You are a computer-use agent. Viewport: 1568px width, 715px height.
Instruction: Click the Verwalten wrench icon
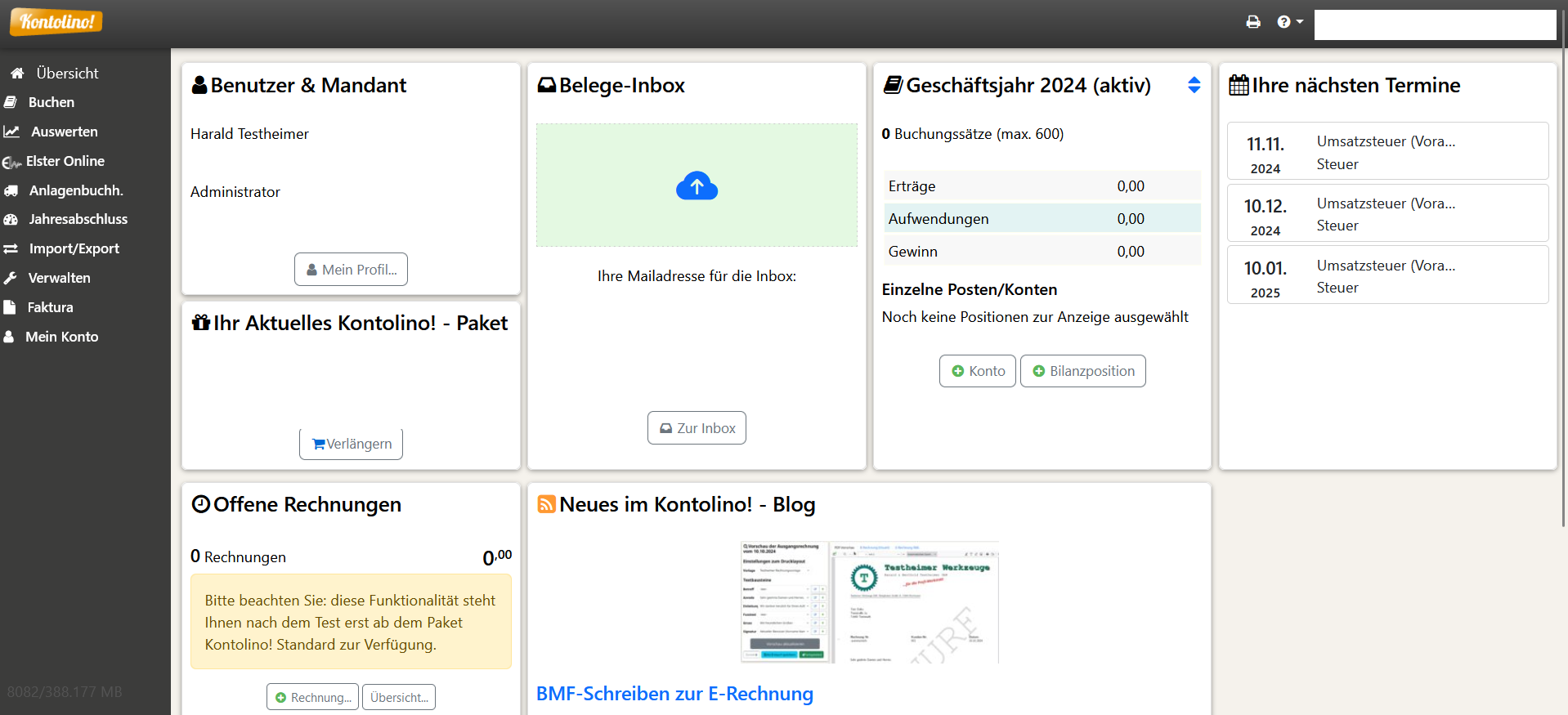[x=11, y=279]
